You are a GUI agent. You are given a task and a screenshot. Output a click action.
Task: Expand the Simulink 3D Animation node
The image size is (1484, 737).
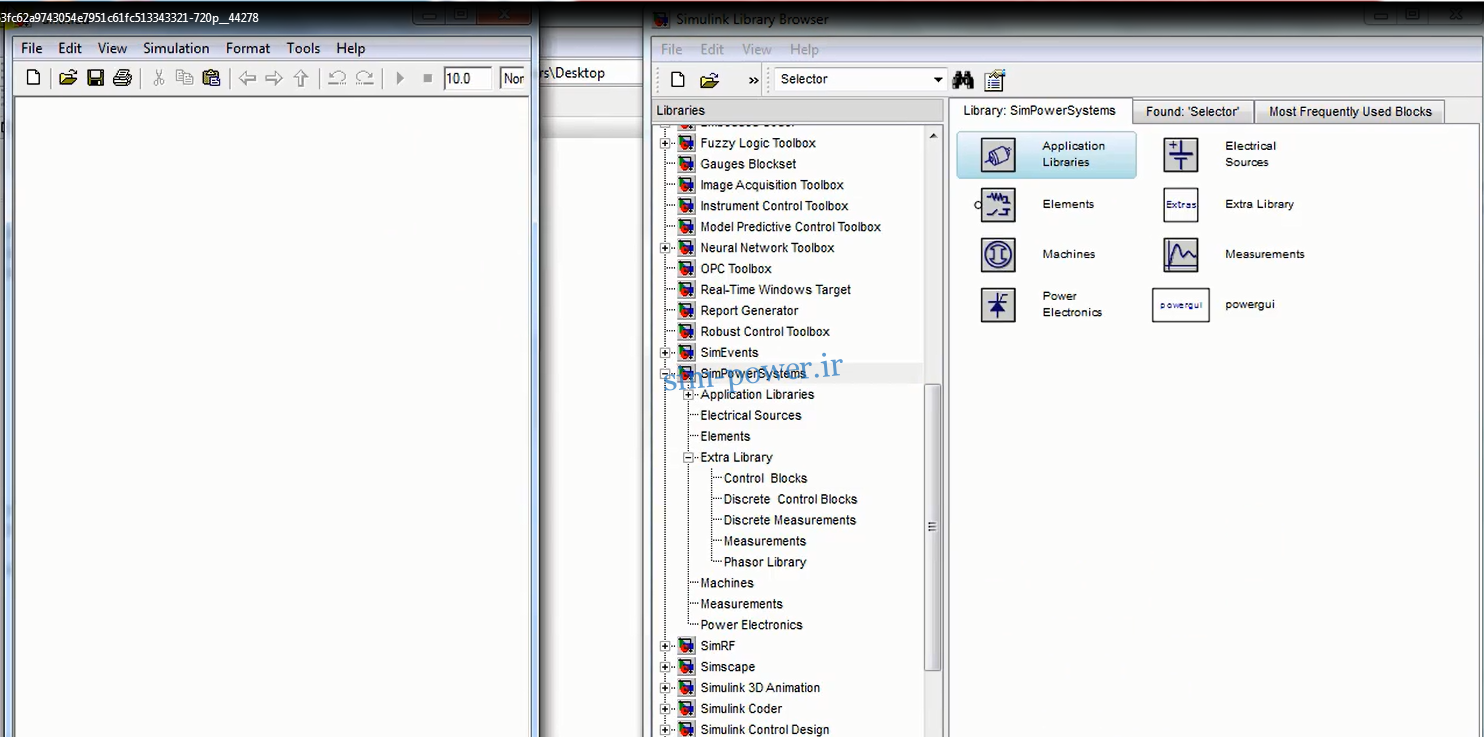(x=665, y=688)
